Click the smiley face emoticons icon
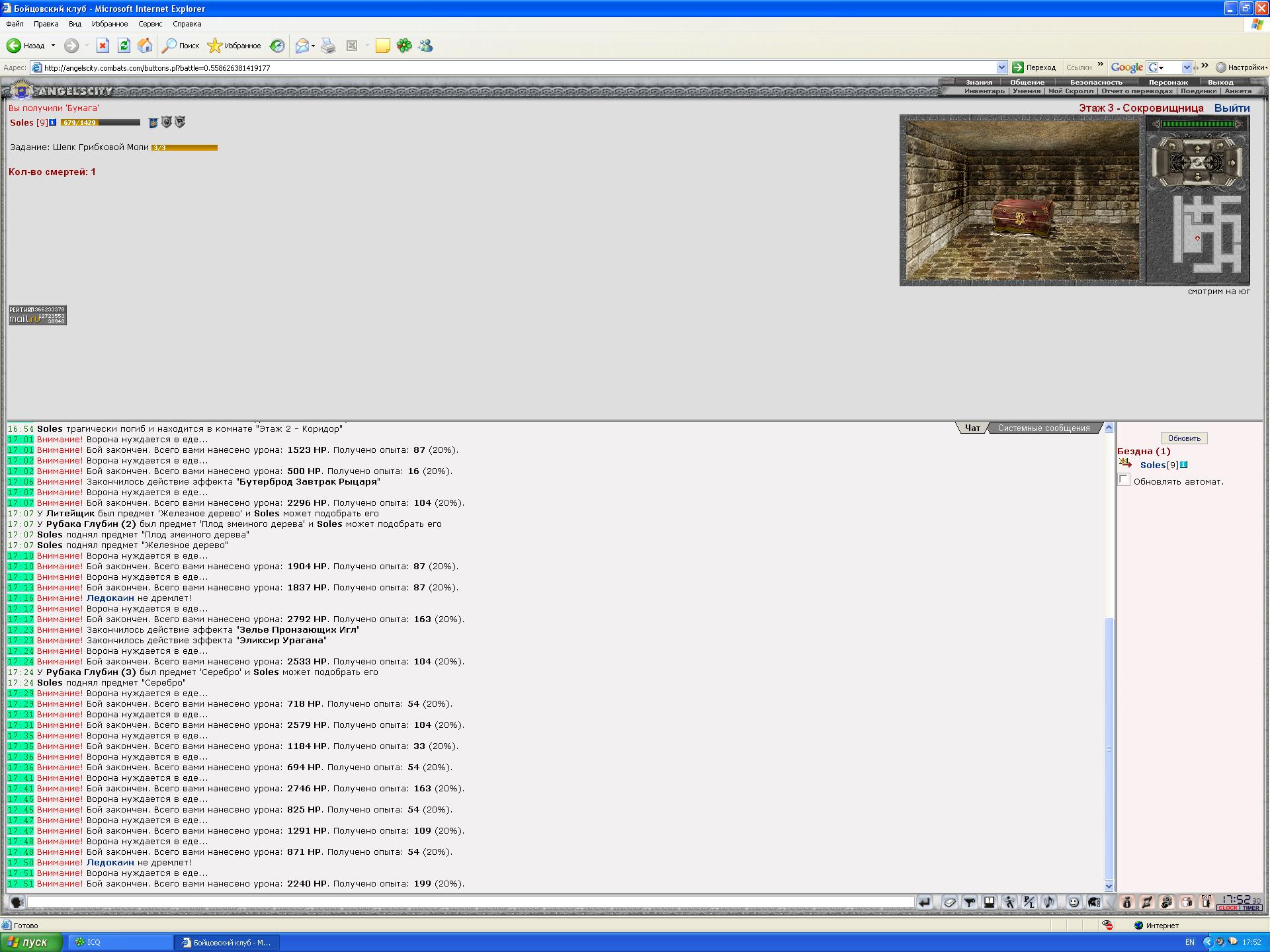 click(1074, 902)
